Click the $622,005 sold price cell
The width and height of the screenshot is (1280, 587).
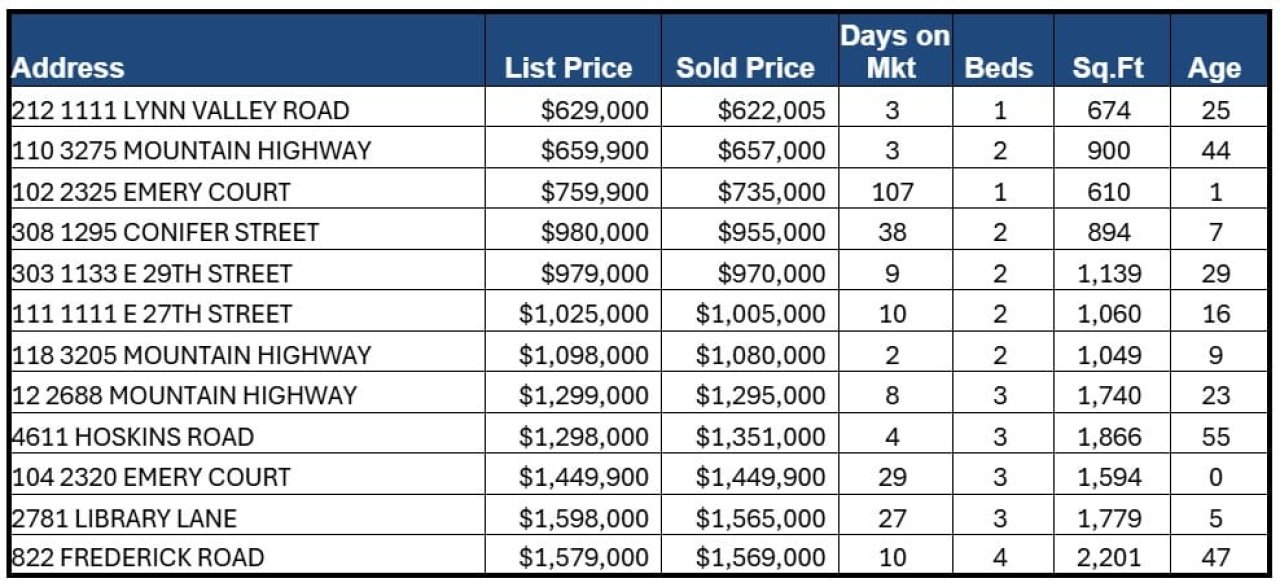click(x=771, y=110)
